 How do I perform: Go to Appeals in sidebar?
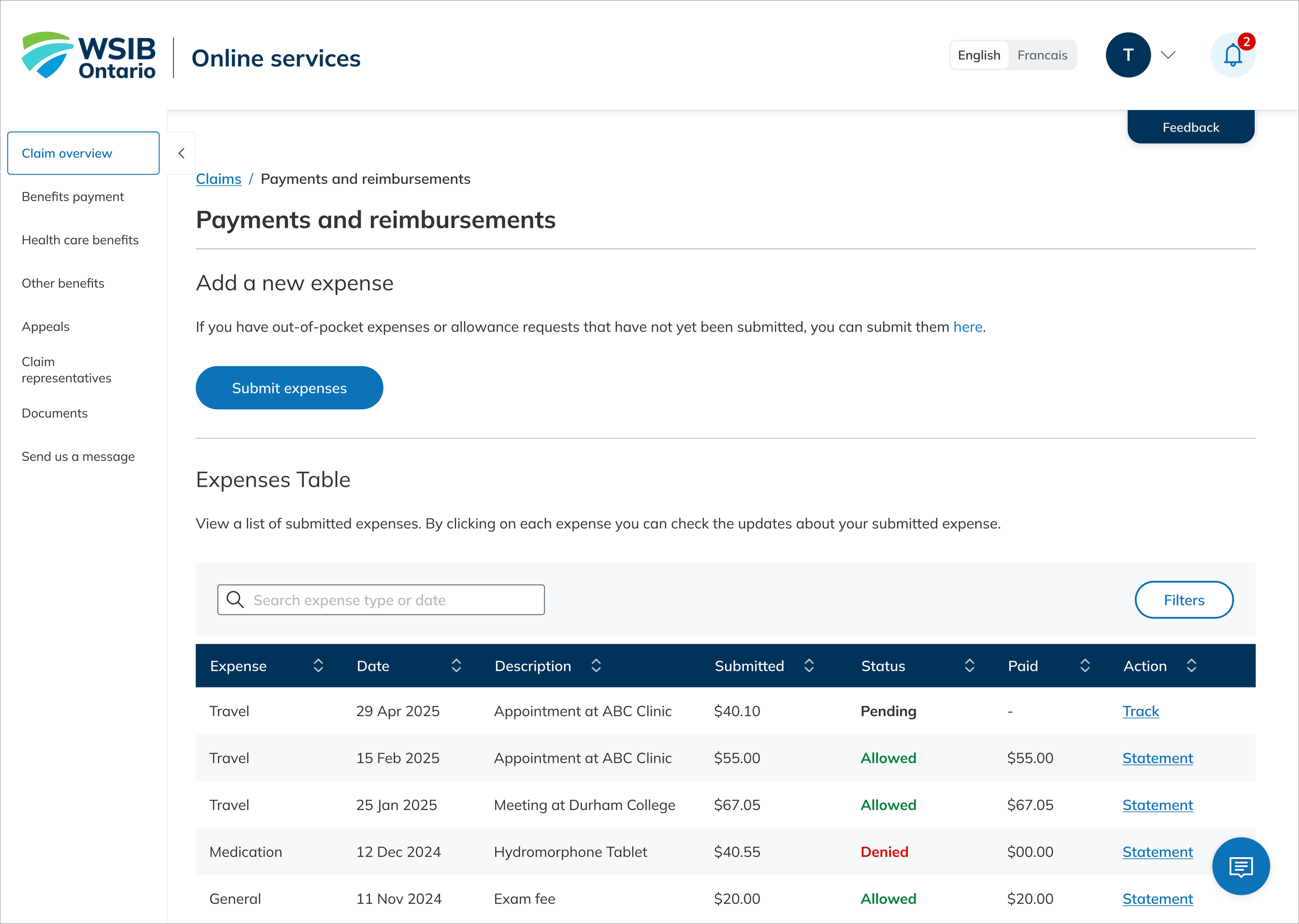tap(46, 326)
